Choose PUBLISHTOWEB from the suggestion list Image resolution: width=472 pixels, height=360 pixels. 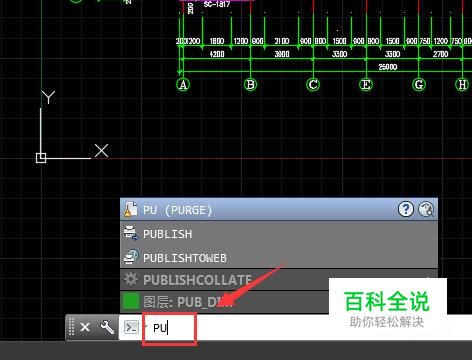[279, 257]
